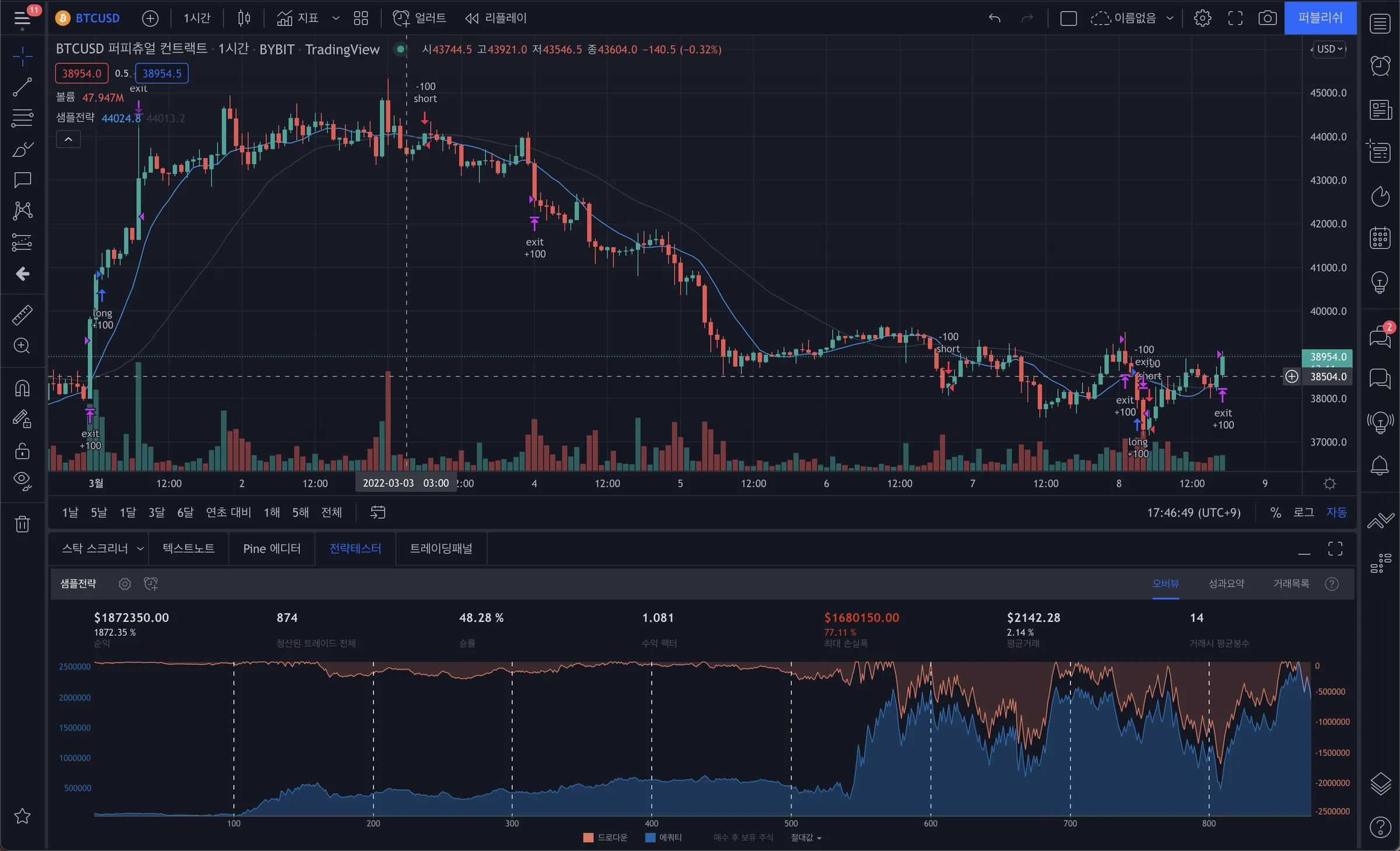Expand the 절대값 dropdown below equity chart
Viewport: 1400px width, 851px height.
point(806,838)
